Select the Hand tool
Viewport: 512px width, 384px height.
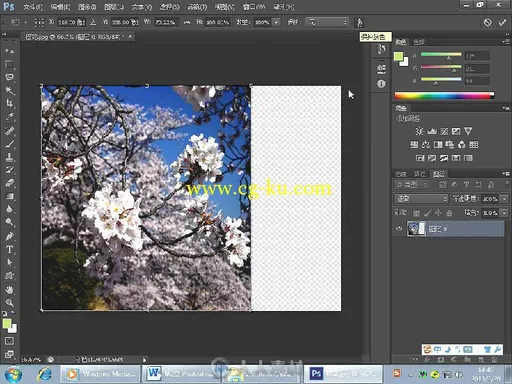pos(9,290)
